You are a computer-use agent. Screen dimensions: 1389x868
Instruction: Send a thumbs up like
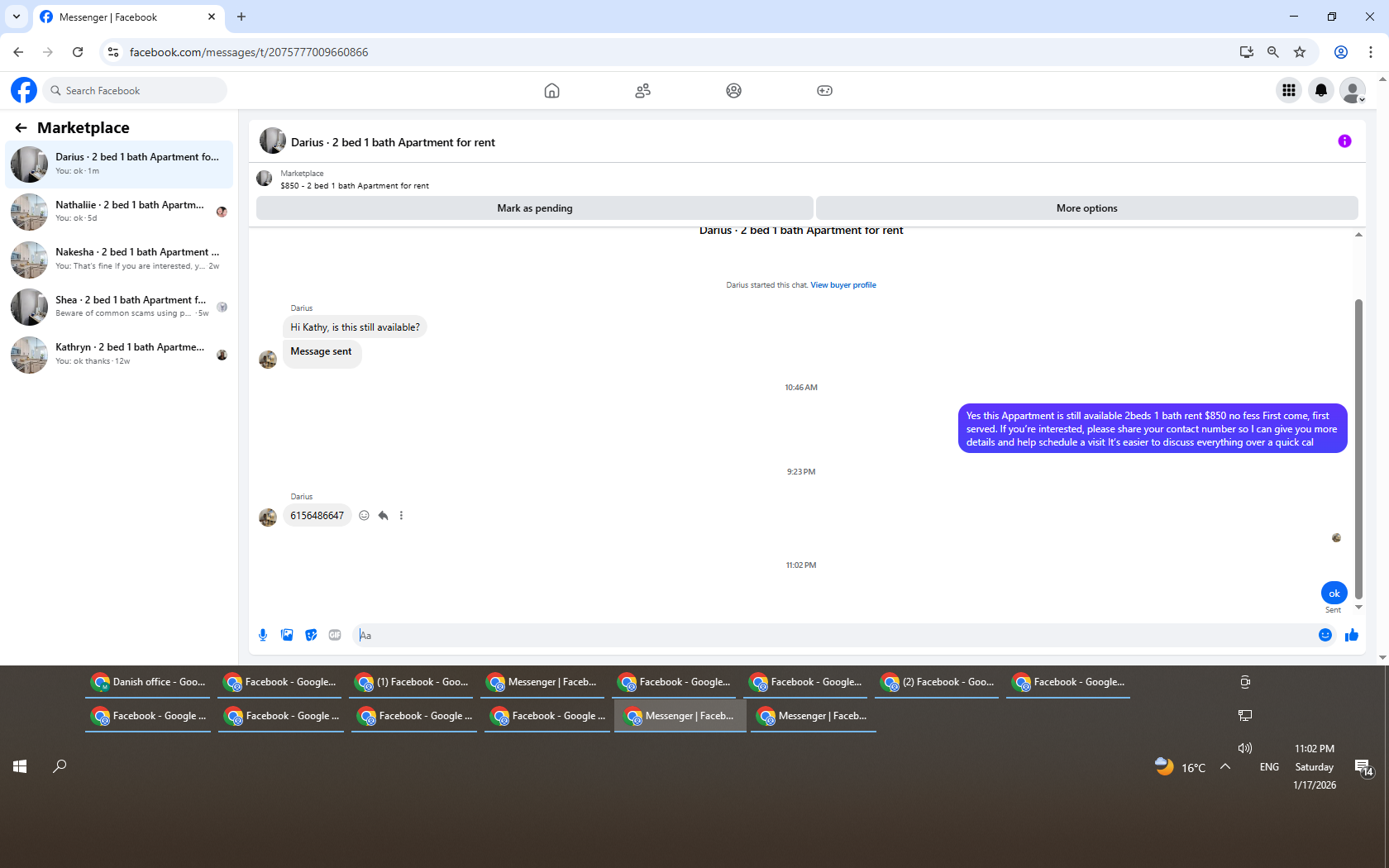tap(1352, 635)
